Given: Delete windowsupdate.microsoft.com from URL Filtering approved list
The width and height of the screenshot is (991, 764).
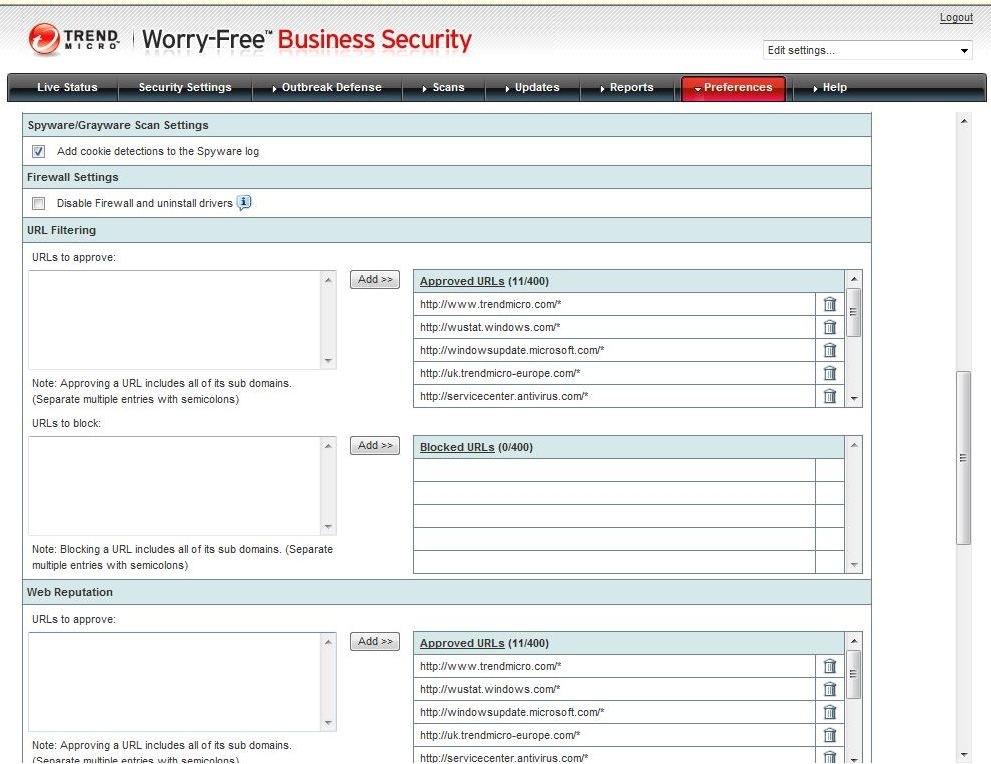Looking at the screenshot, I should click(830, 350).
